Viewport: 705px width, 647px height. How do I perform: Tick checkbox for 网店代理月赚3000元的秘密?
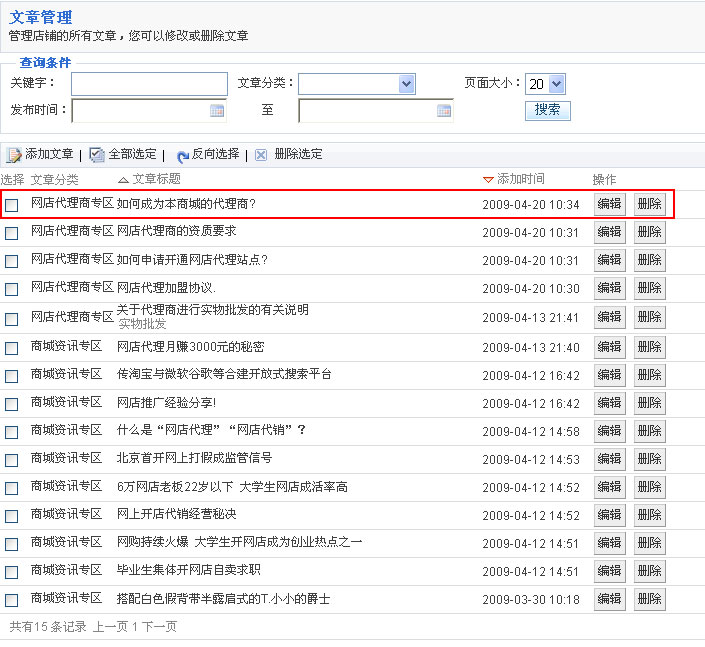[x=12, y=348]
